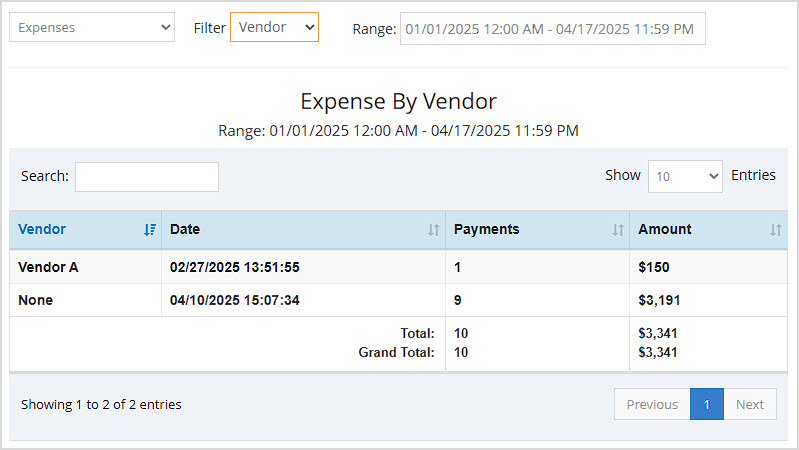Screen dimensions: 799x450
Task: Click date 04/10/2025 15:07:34
Action: click(x=234, y=300)
